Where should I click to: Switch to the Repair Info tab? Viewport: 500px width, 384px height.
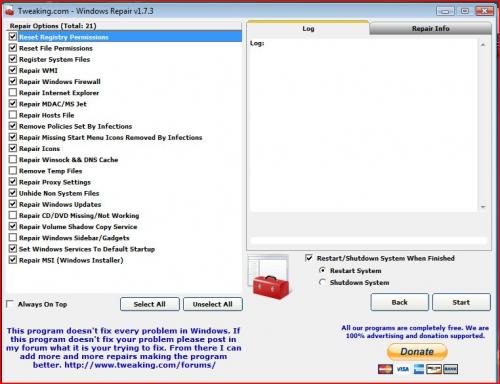pos(430,29)
